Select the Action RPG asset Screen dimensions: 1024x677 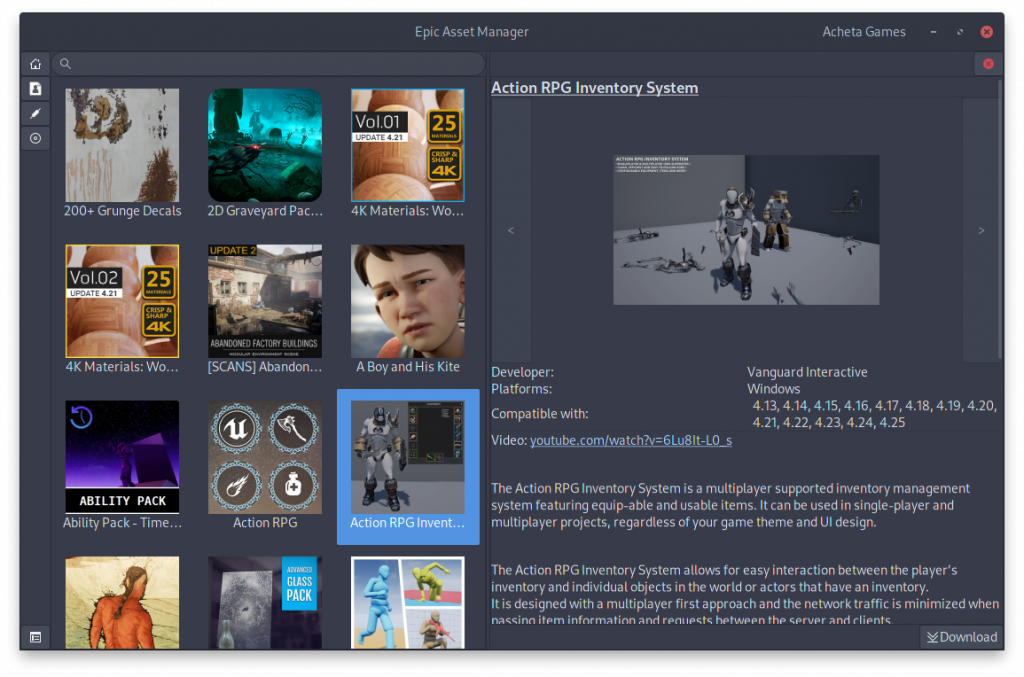265,466
